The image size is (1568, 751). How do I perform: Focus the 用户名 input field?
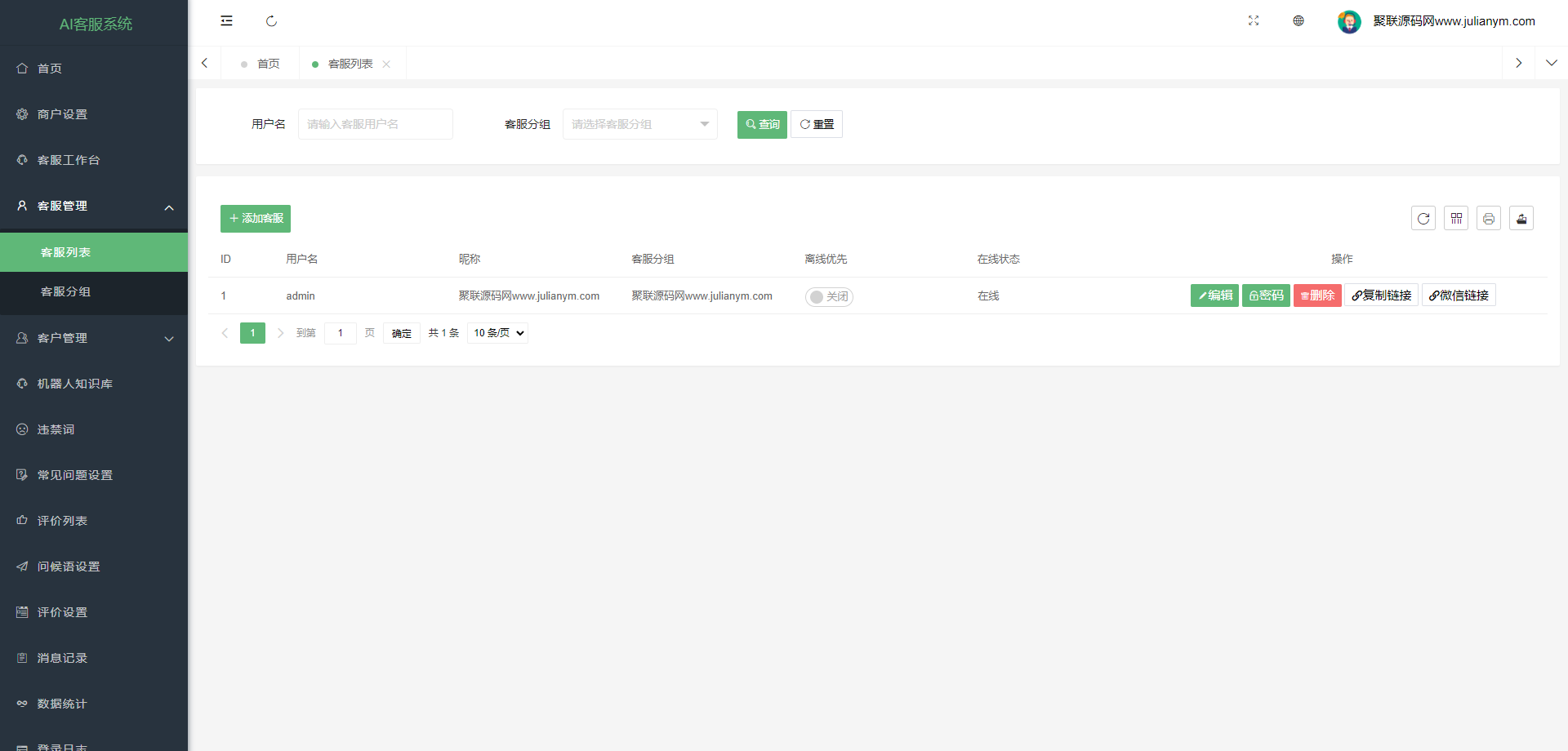(x=376, y=124)
